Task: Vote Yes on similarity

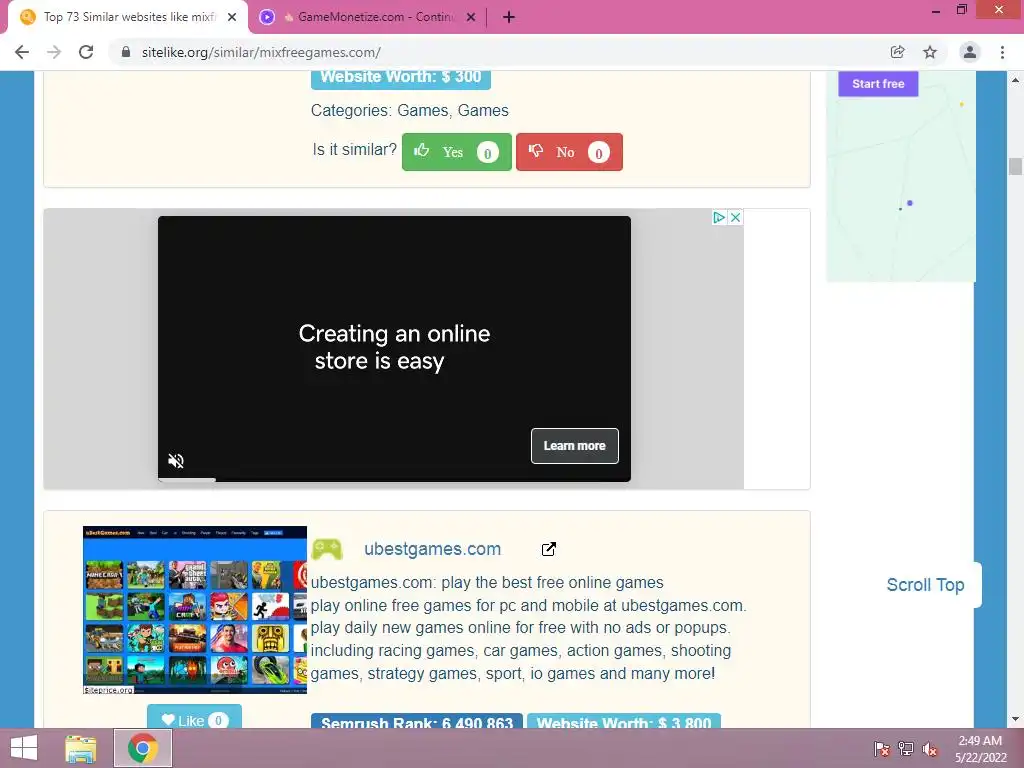Action: click(x=456, y=152)
